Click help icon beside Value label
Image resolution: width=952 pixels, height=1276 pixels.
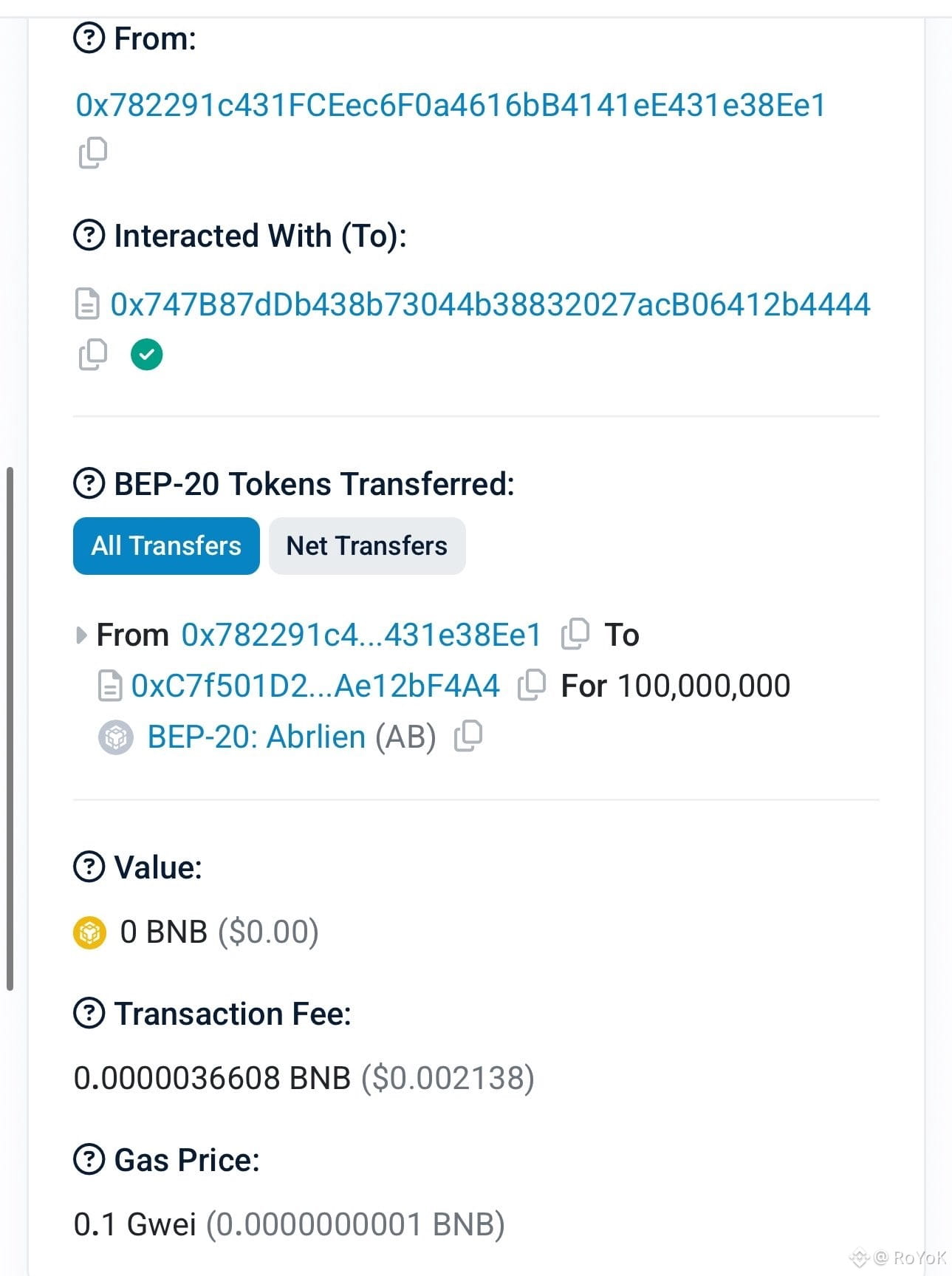coord(89,867)
